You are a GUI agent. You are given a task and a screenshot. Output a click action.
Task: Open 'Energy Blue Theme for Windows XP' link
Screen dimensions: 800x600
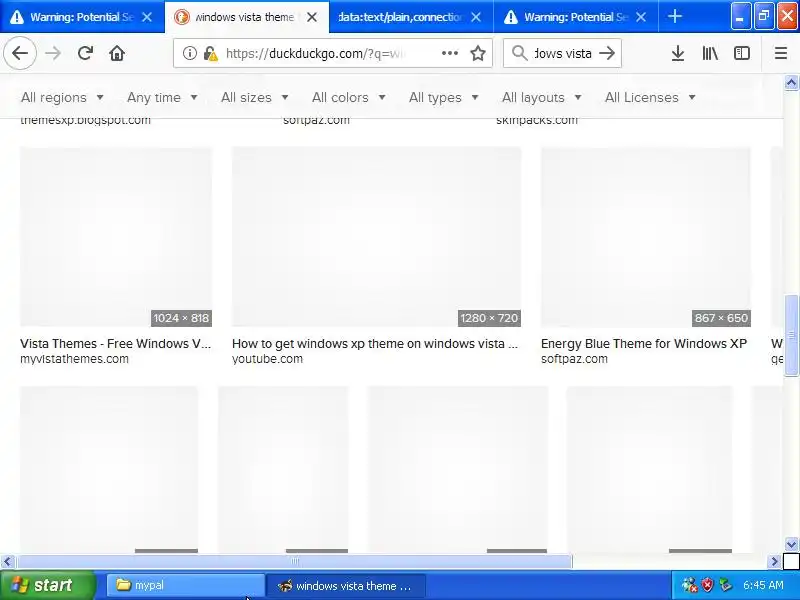pyautogui.click(x=644, y=343)
